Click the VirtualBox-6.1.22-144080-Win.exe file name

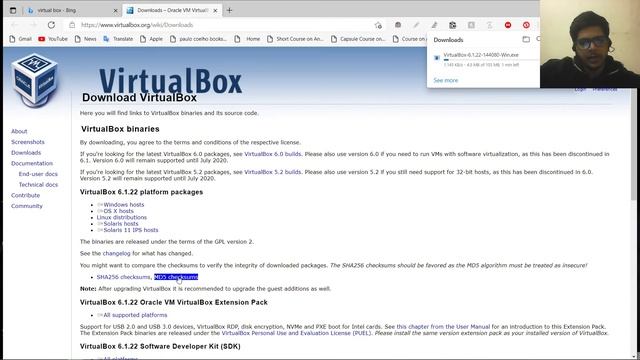(481, 55)
